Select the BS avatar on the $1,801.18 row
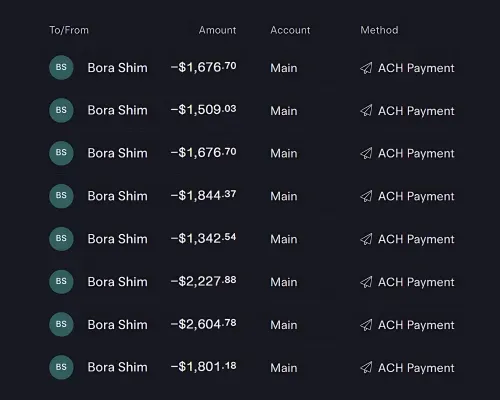 [61, 367]
